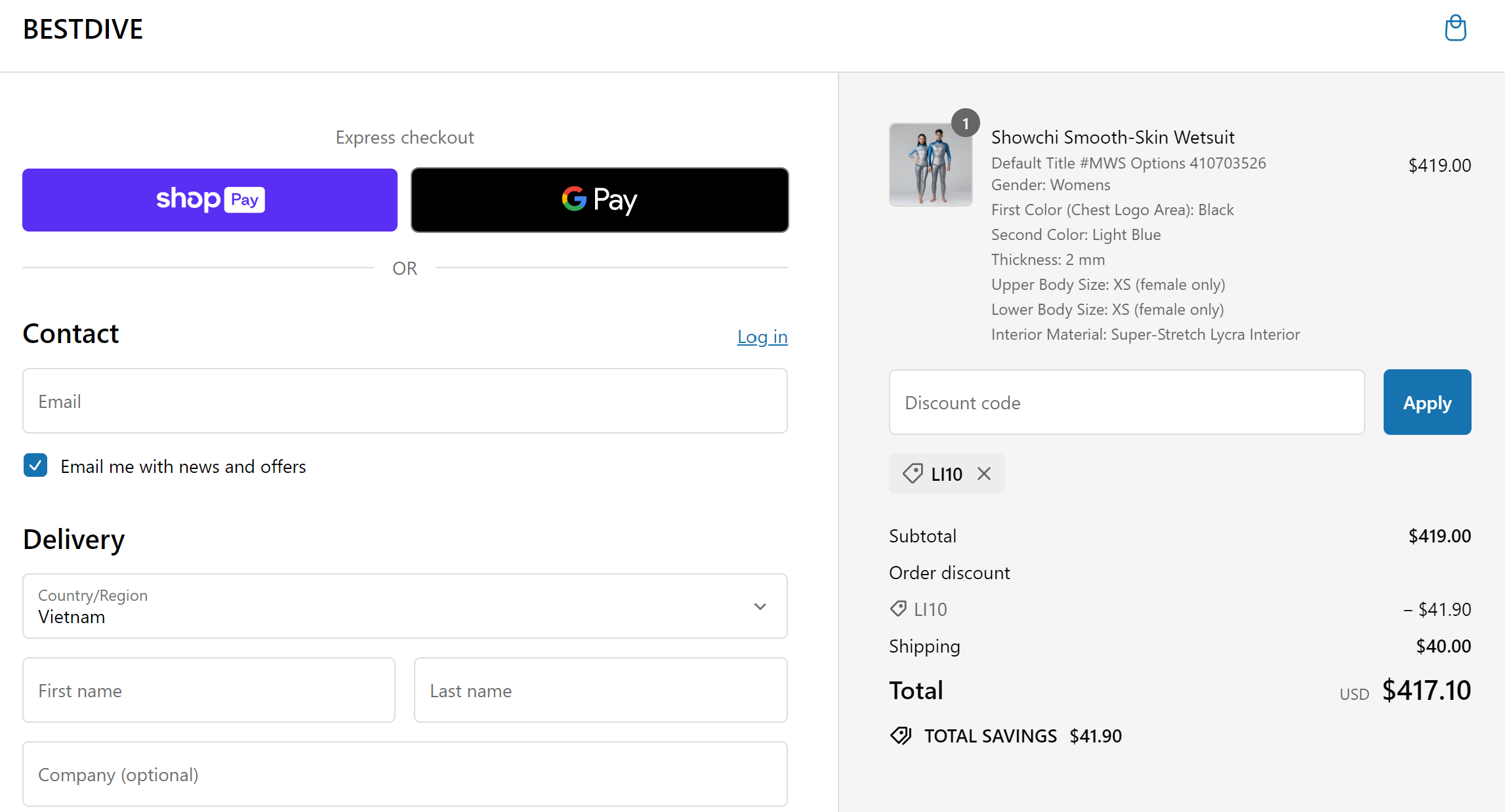Go to BESTDIVE store home logo
1505x812 pixels.
pos(83,30)
